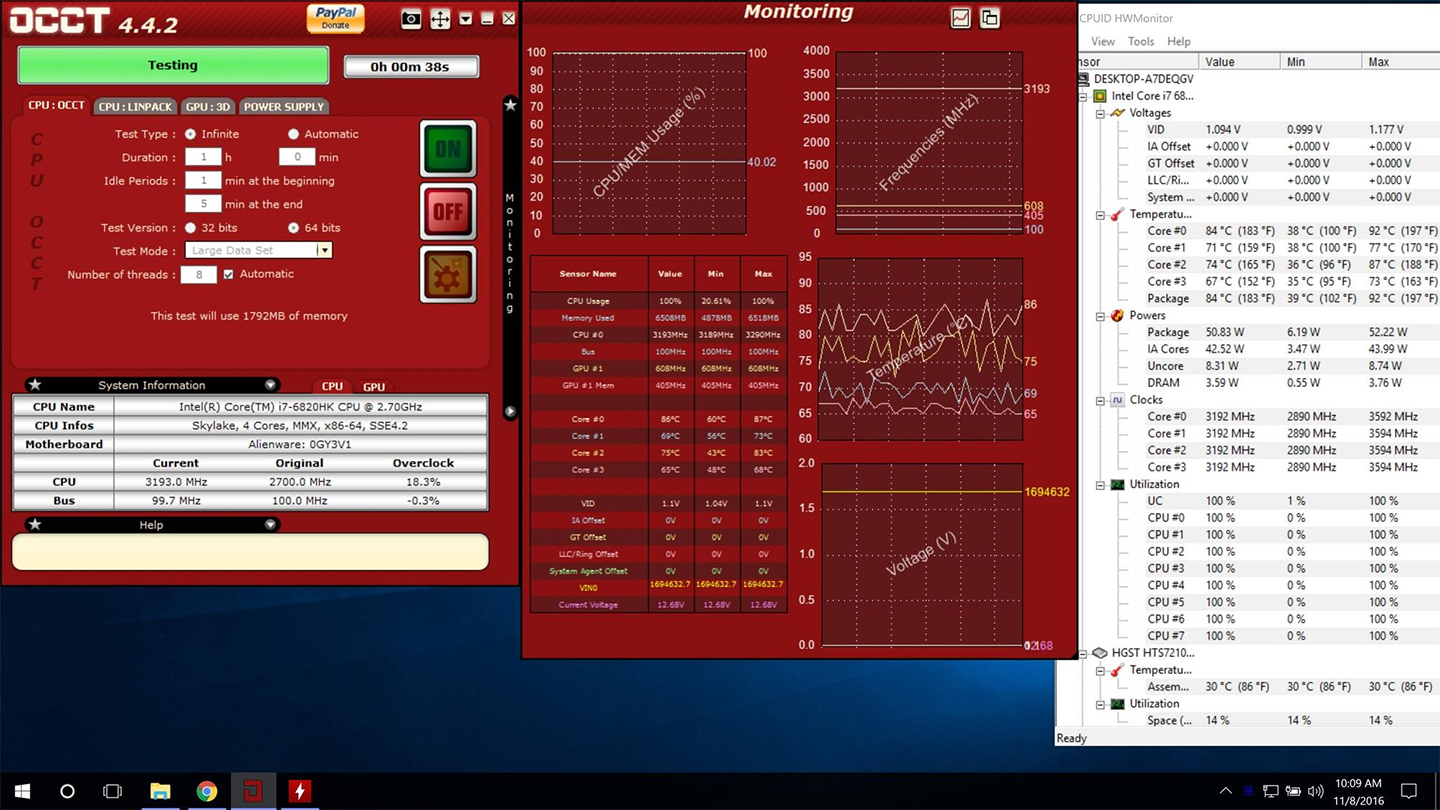Click the Clocks waveform icon
The image size is (1440, 810).
coord(1117,400)
